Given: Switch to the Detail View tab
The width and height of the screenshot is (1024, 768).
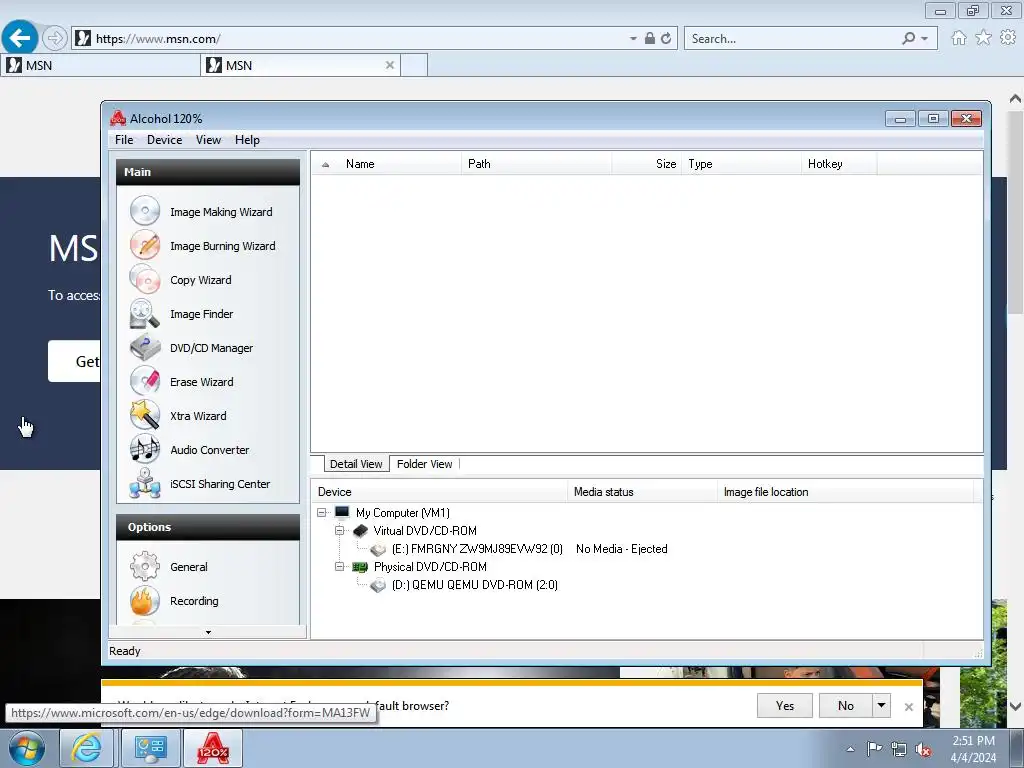Looking at the screenshot, I should [x=356, y=464].
